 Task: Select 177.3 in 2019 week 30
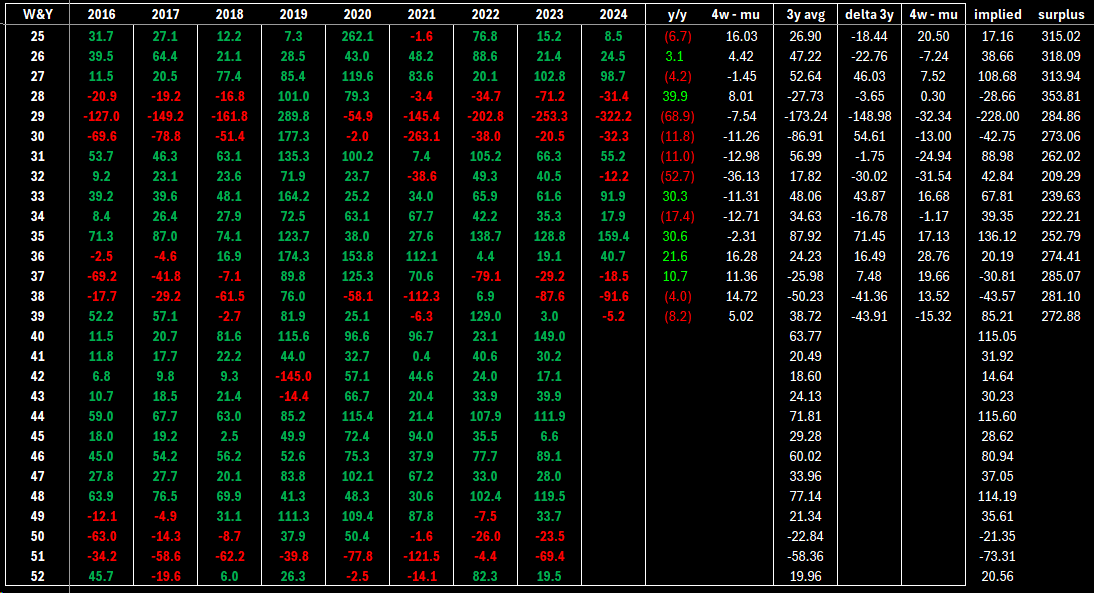pos(293,137)
